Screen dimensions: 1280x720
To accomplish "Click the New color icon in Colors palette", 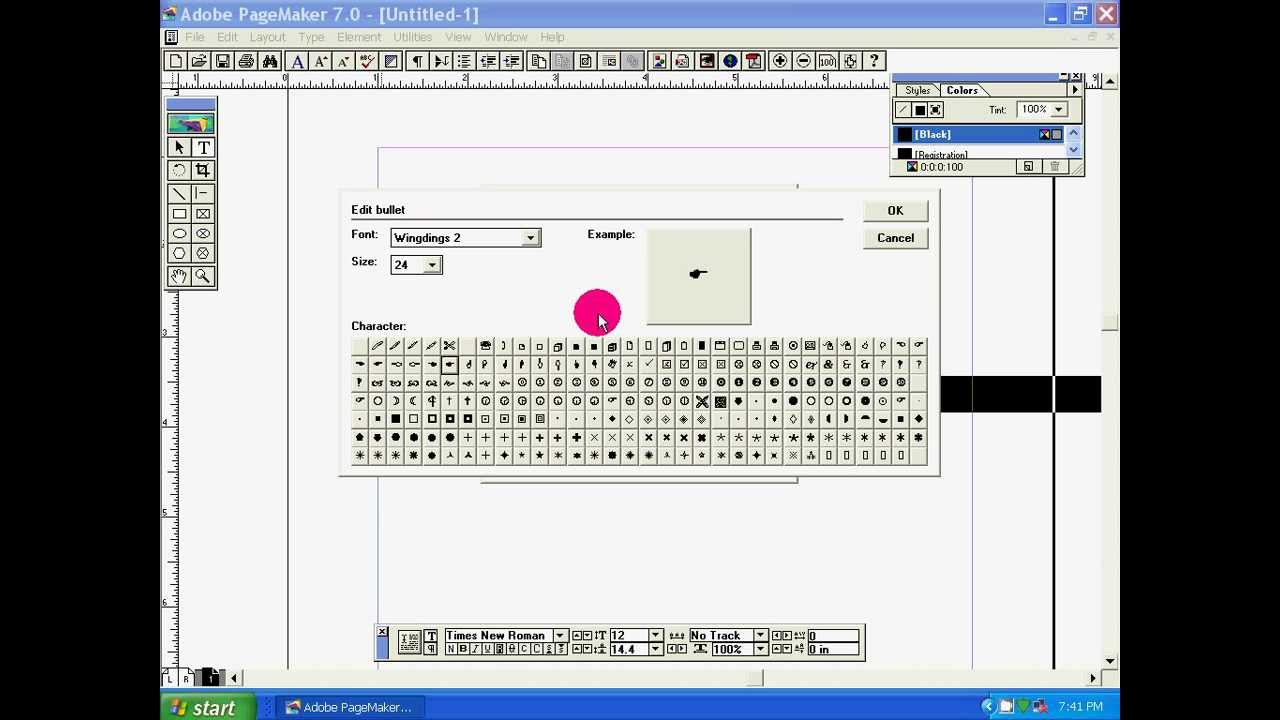I will pyautogui.click(x=1028, y=167).
